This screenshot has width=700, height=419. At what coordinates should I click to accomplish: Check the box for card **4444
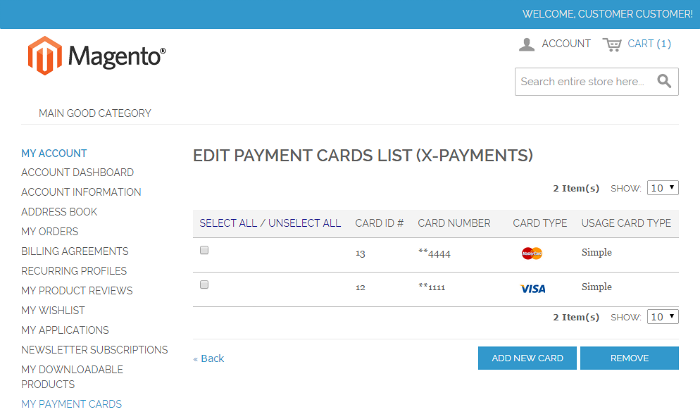204,250
